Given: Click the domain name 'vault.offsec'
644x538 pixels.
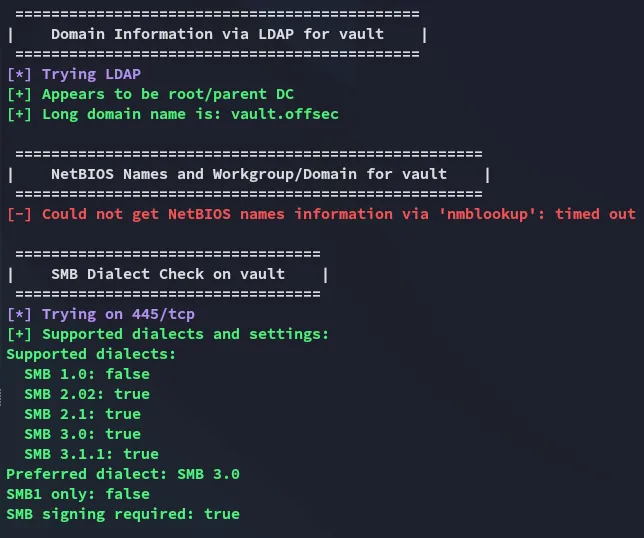Looking at the screenshot, I should click(x=285, y=114).
